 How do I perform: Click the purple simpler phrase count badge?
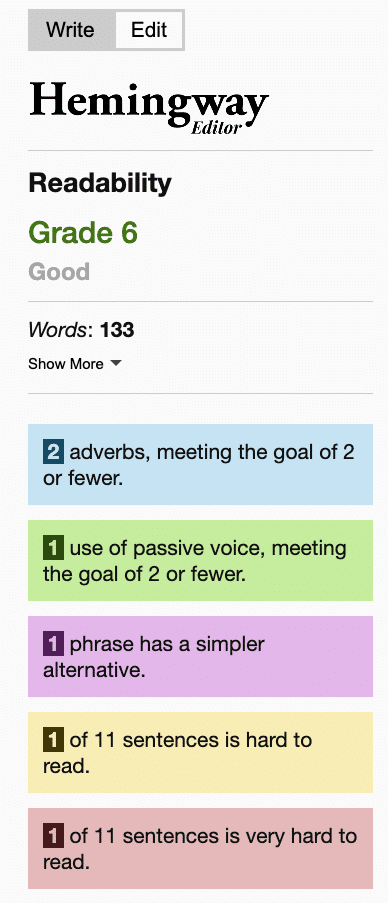tap(53, 644)
